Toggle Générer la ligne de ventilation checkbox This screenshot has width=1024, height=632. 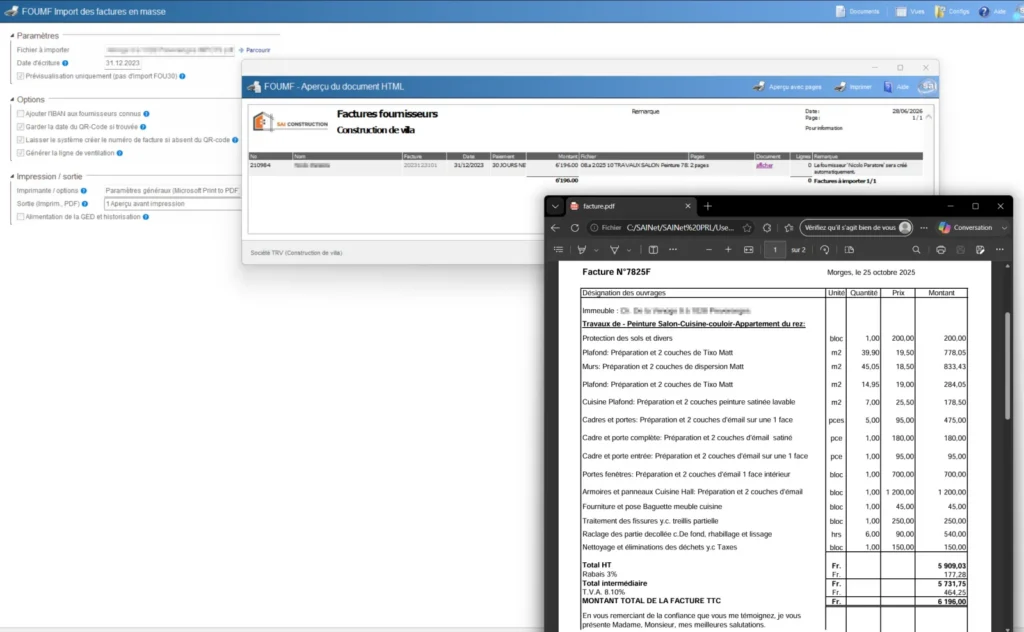click(x=20, y=153)
